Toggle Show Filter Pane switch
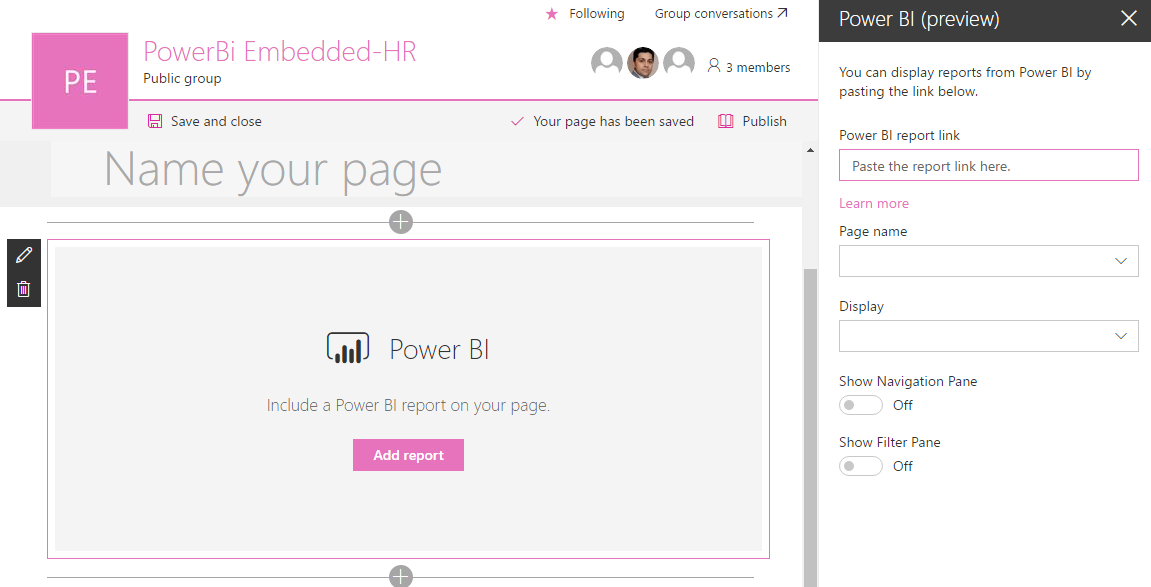The image size is (1151, 587). [860, 466]
